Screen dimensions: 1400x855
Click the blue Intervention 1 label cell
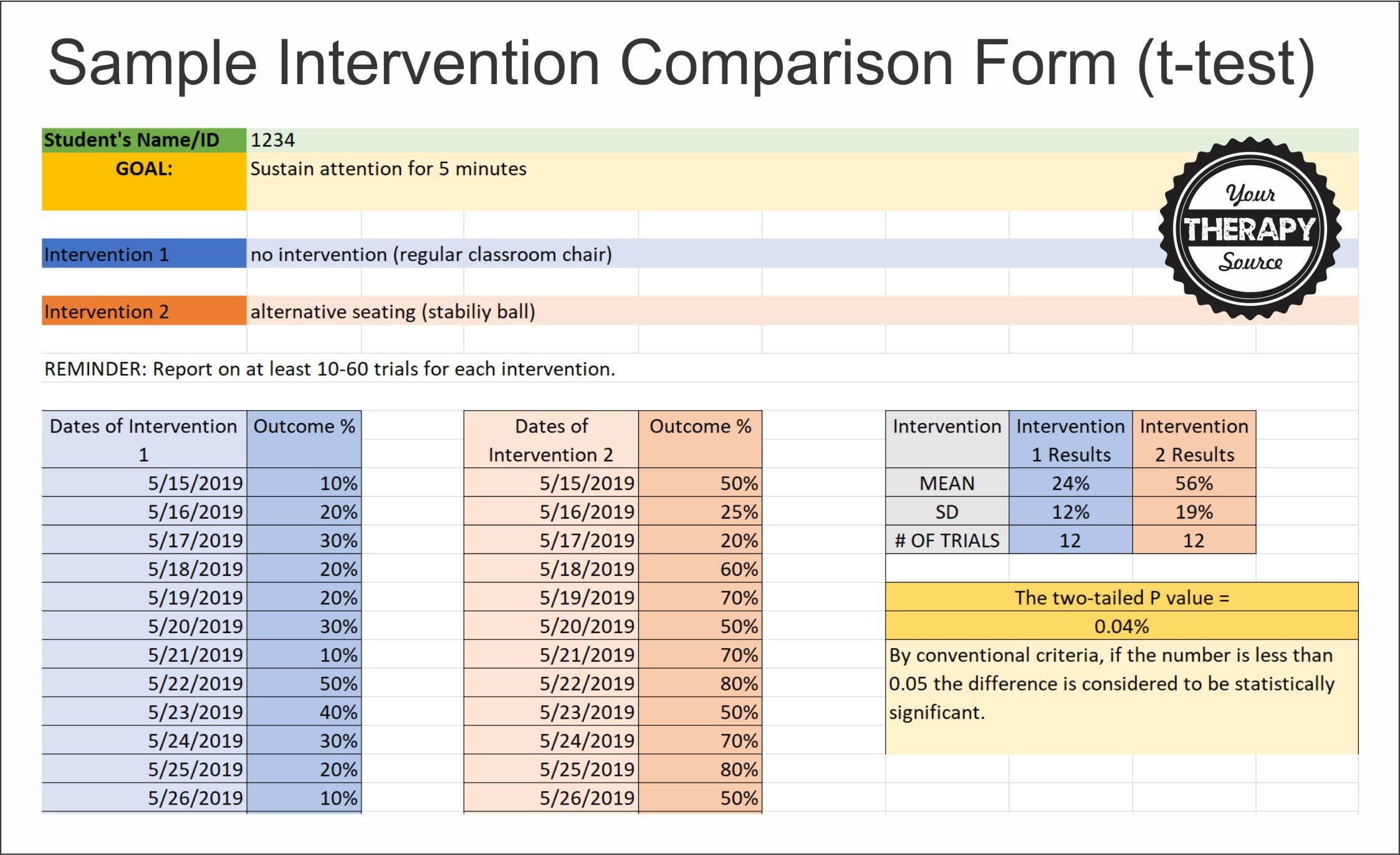[144, 254]
